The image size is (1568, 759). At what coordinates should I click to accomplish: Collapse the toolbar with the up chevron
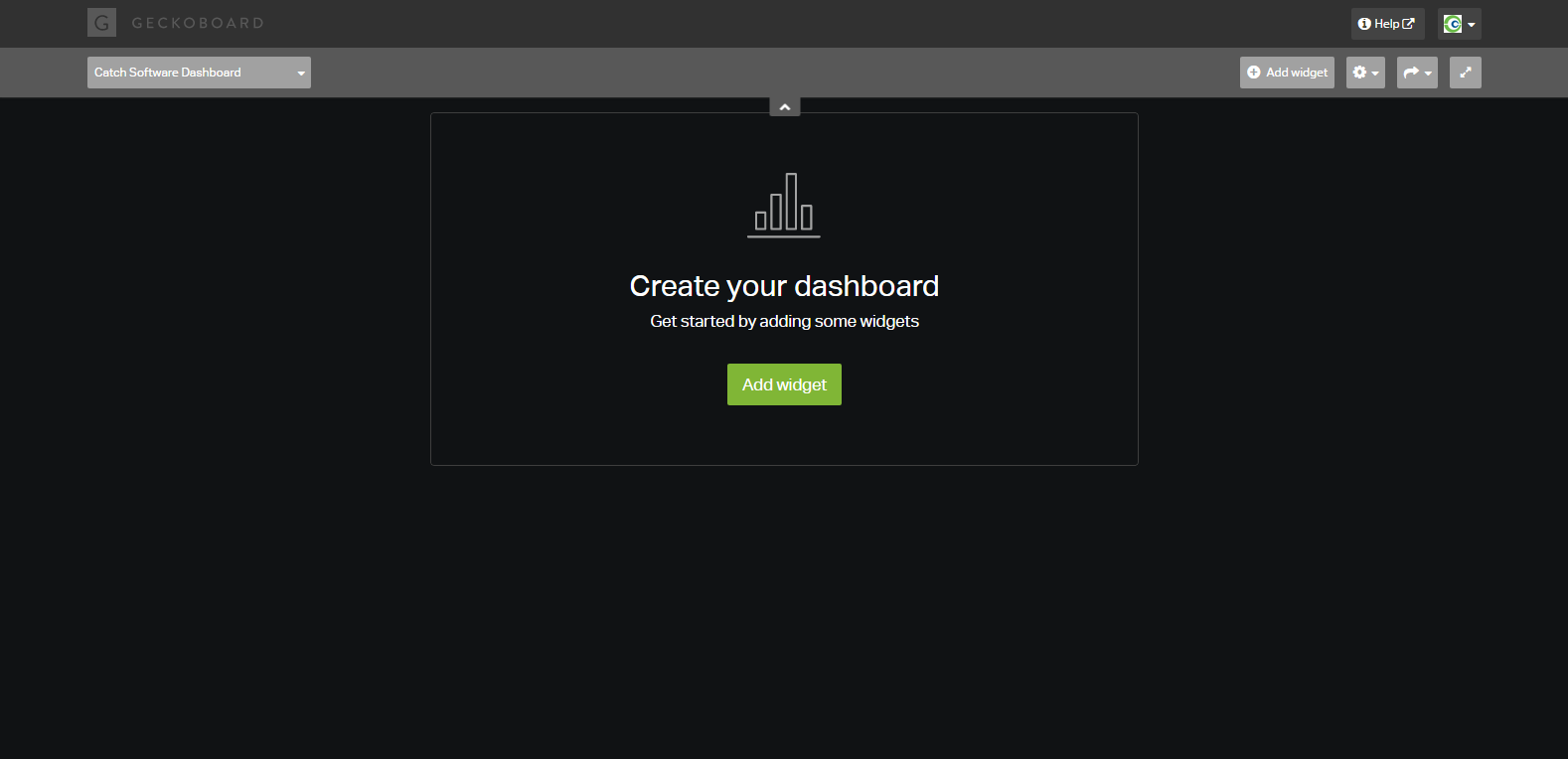click(x=784, y=107)
